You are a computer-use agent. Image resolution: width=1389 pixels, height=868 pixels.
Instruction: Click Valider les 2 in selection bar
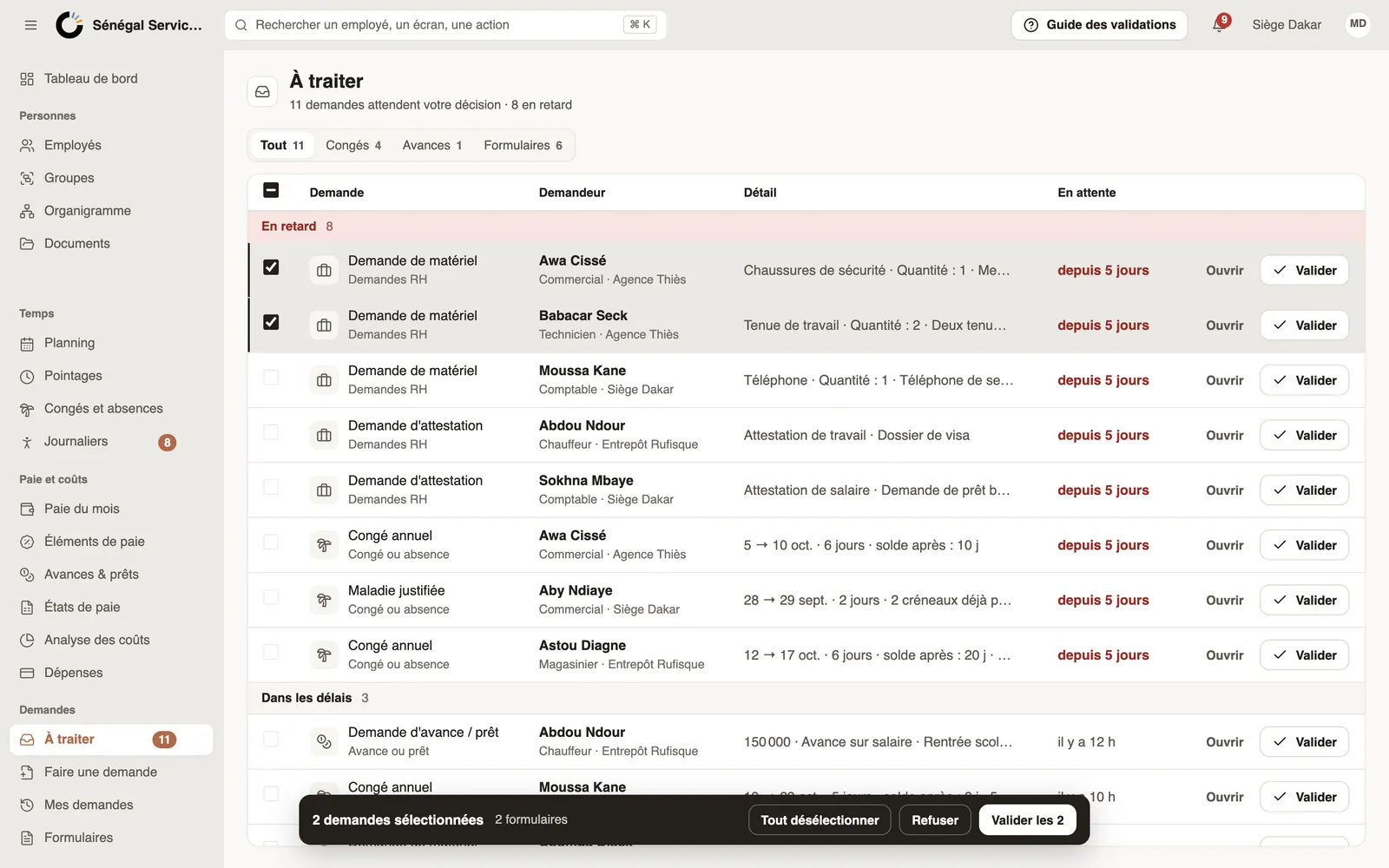1027,820
